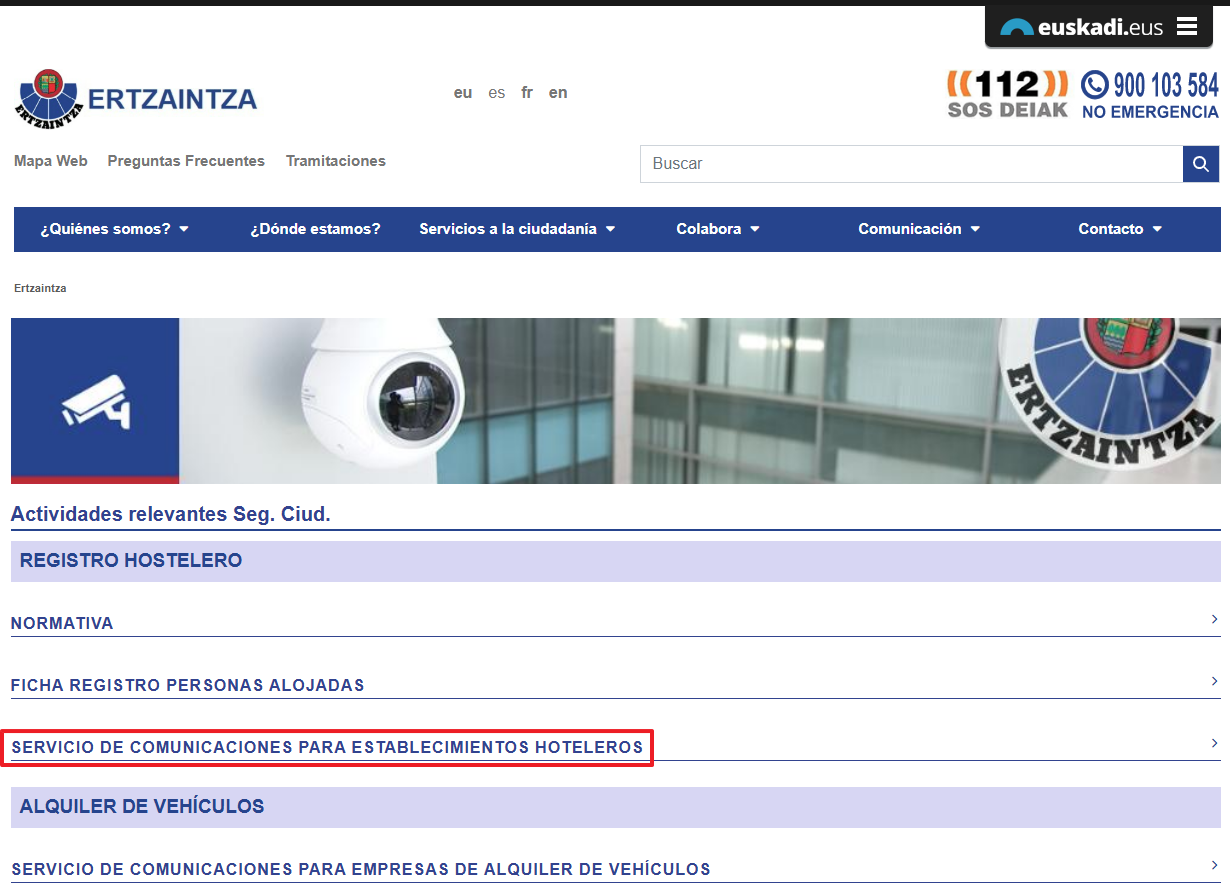Click the arrow next to Normativa

pos(1214,620)
